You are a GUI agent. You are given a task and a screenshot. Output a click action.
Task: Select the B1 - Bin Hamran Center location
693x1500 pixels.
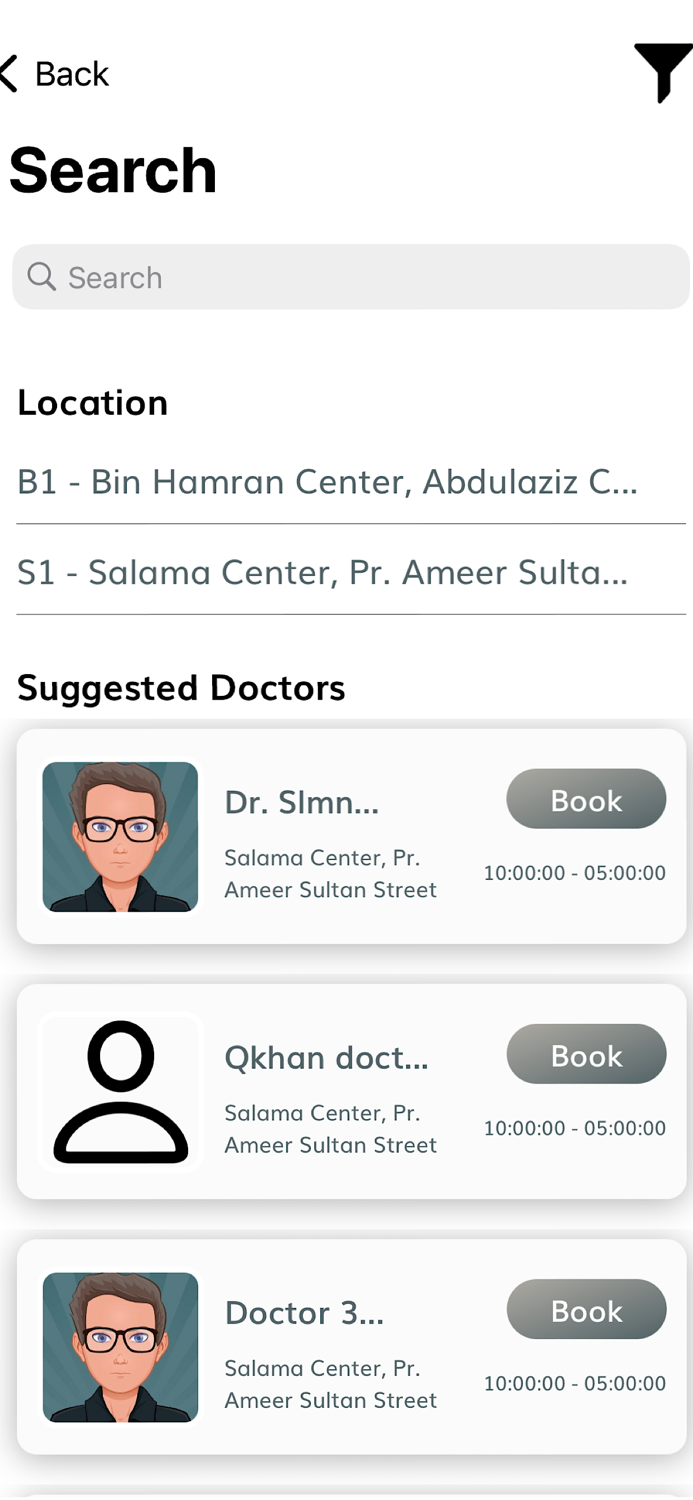329,482
